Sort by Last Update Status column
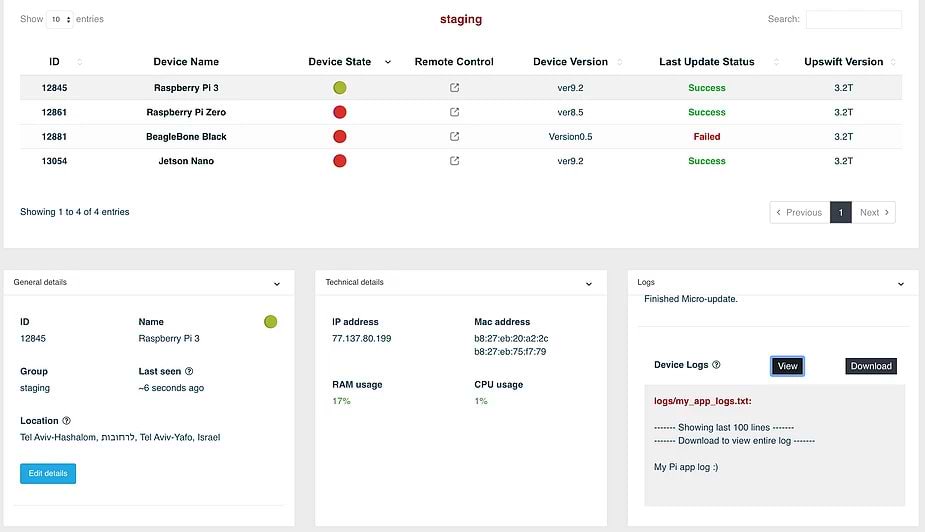 [706, 62]
